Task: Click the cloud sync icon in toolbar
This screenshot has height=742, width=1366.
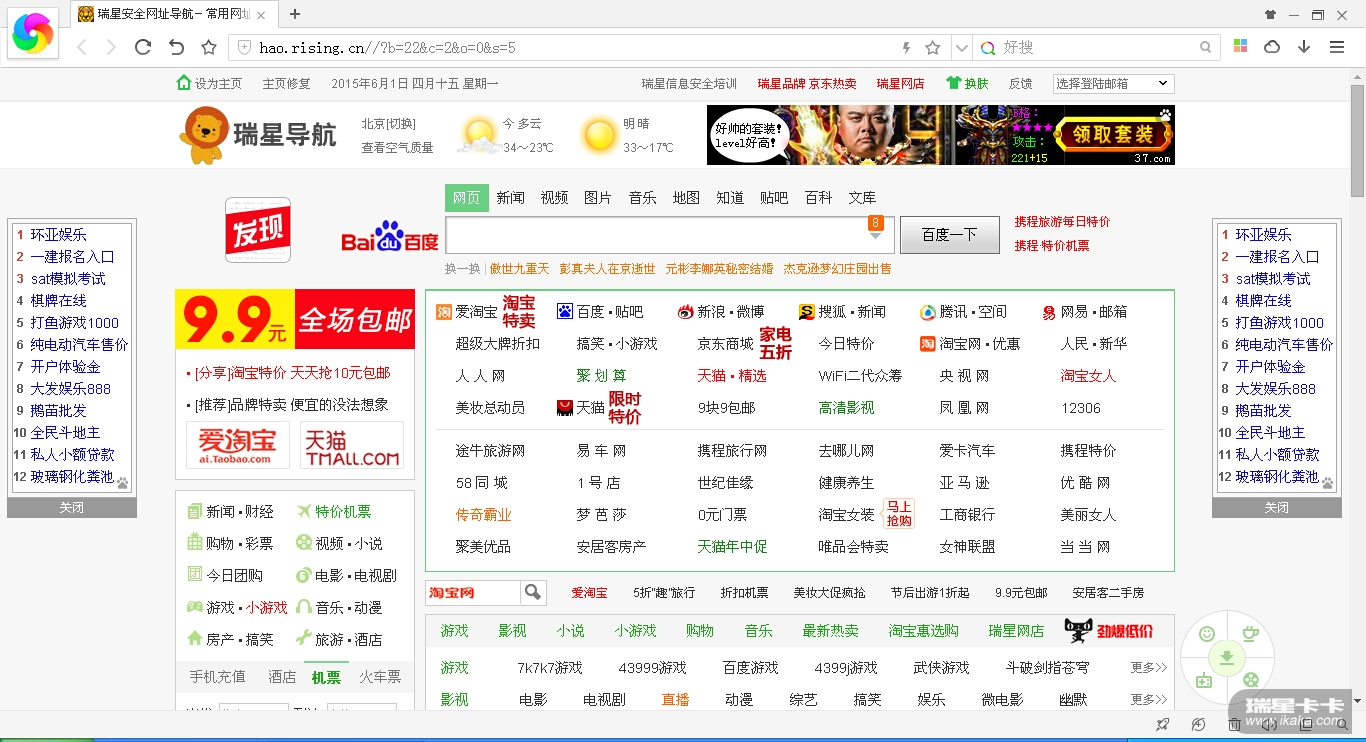Action: 1272,47
